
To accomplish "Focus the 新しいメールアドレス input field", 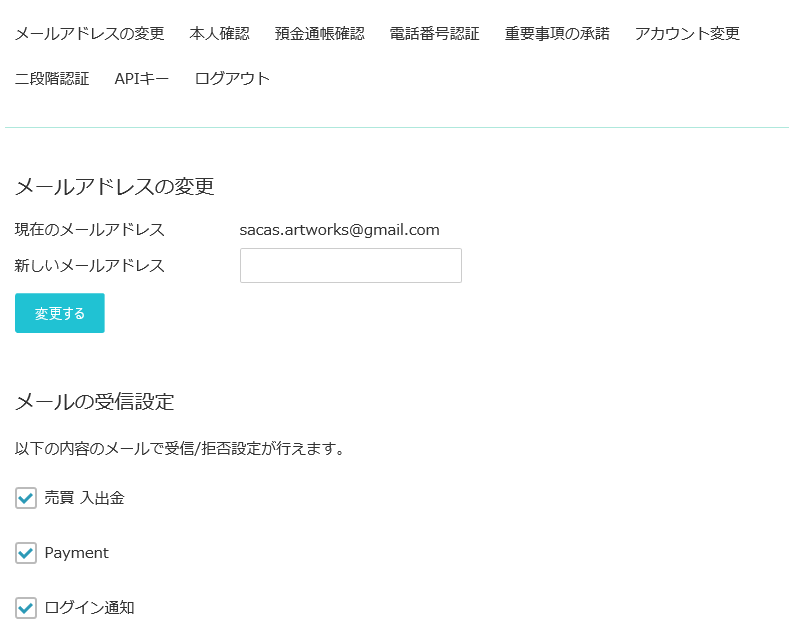I will (x=350, y=266).
